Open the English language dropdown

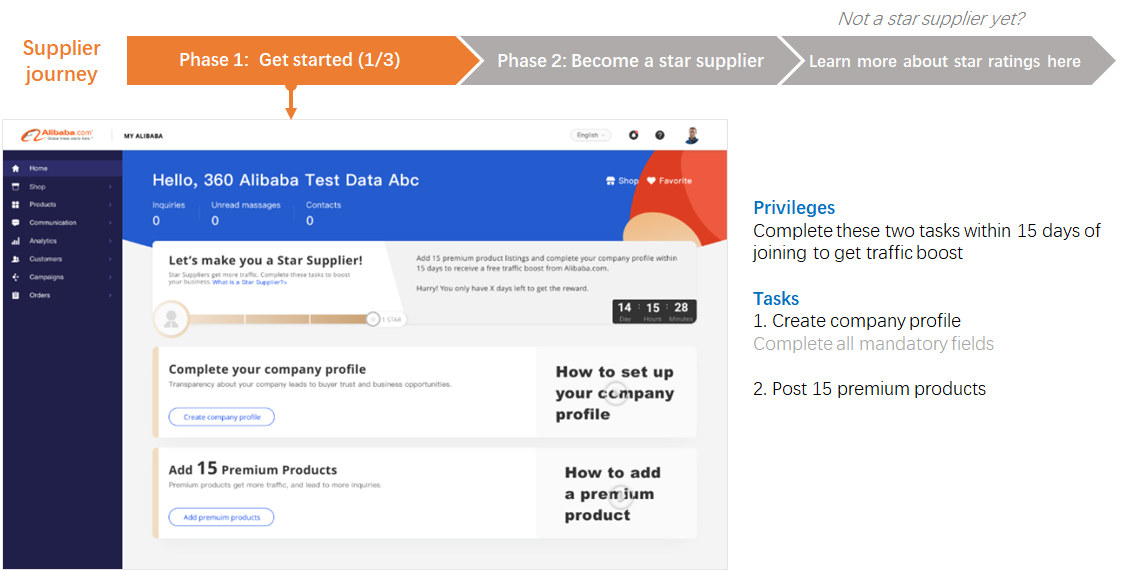591,135
